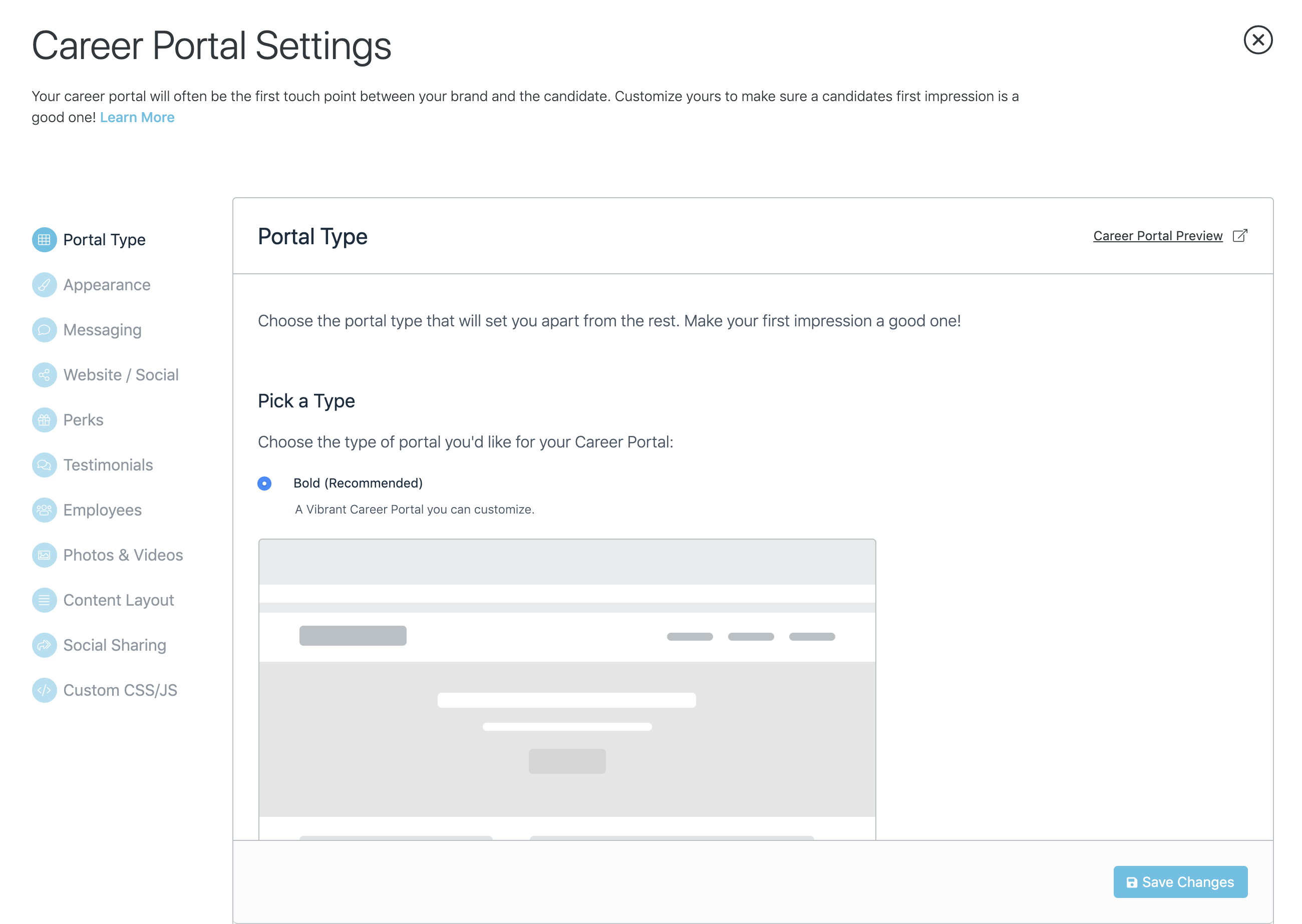The width and height of the screenshot is (1302, 924).
Task: Click the Employees group icon
Action: coord(44,510)
